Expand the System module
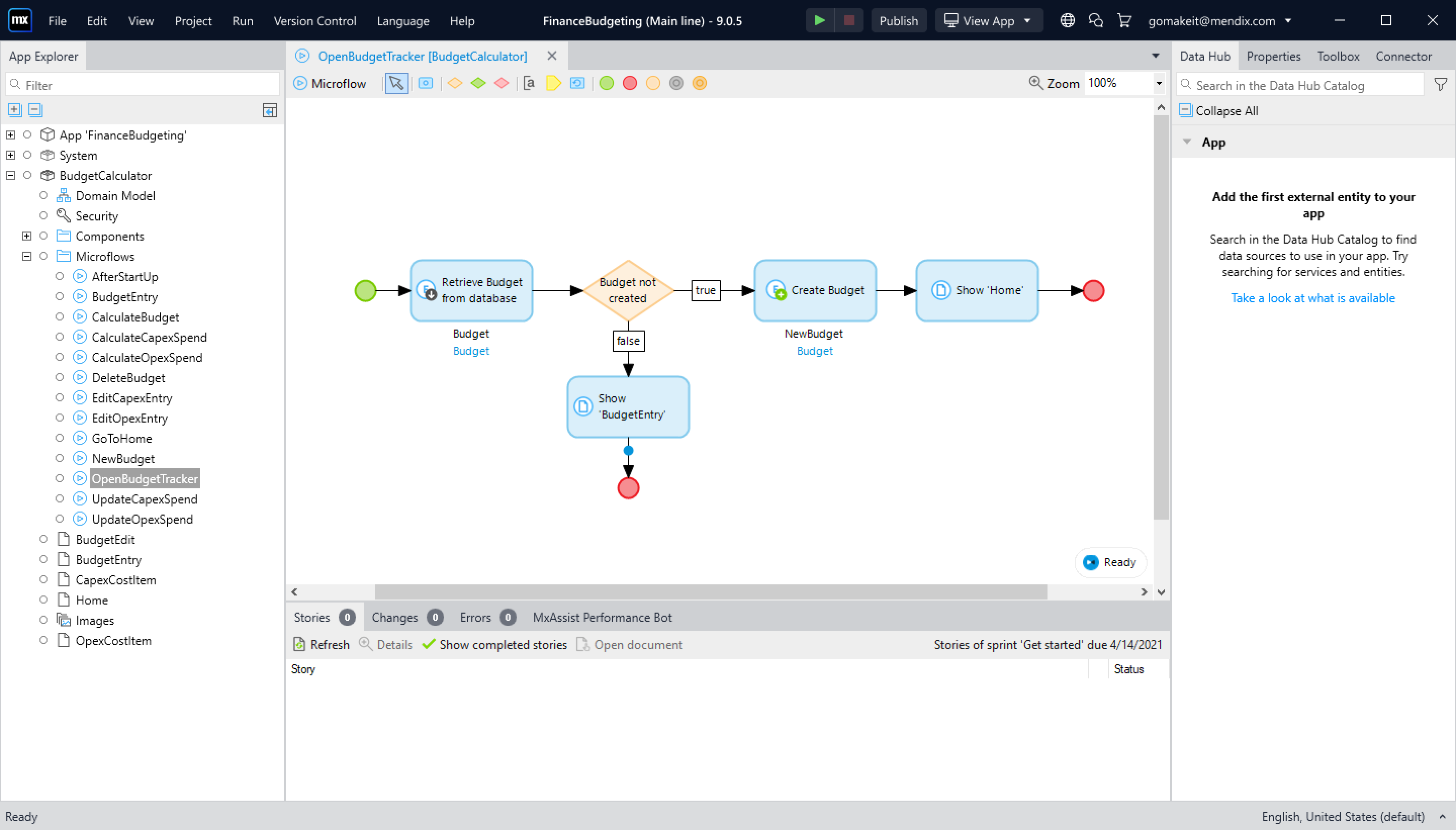1456x830 pixels. click(11, 155)
